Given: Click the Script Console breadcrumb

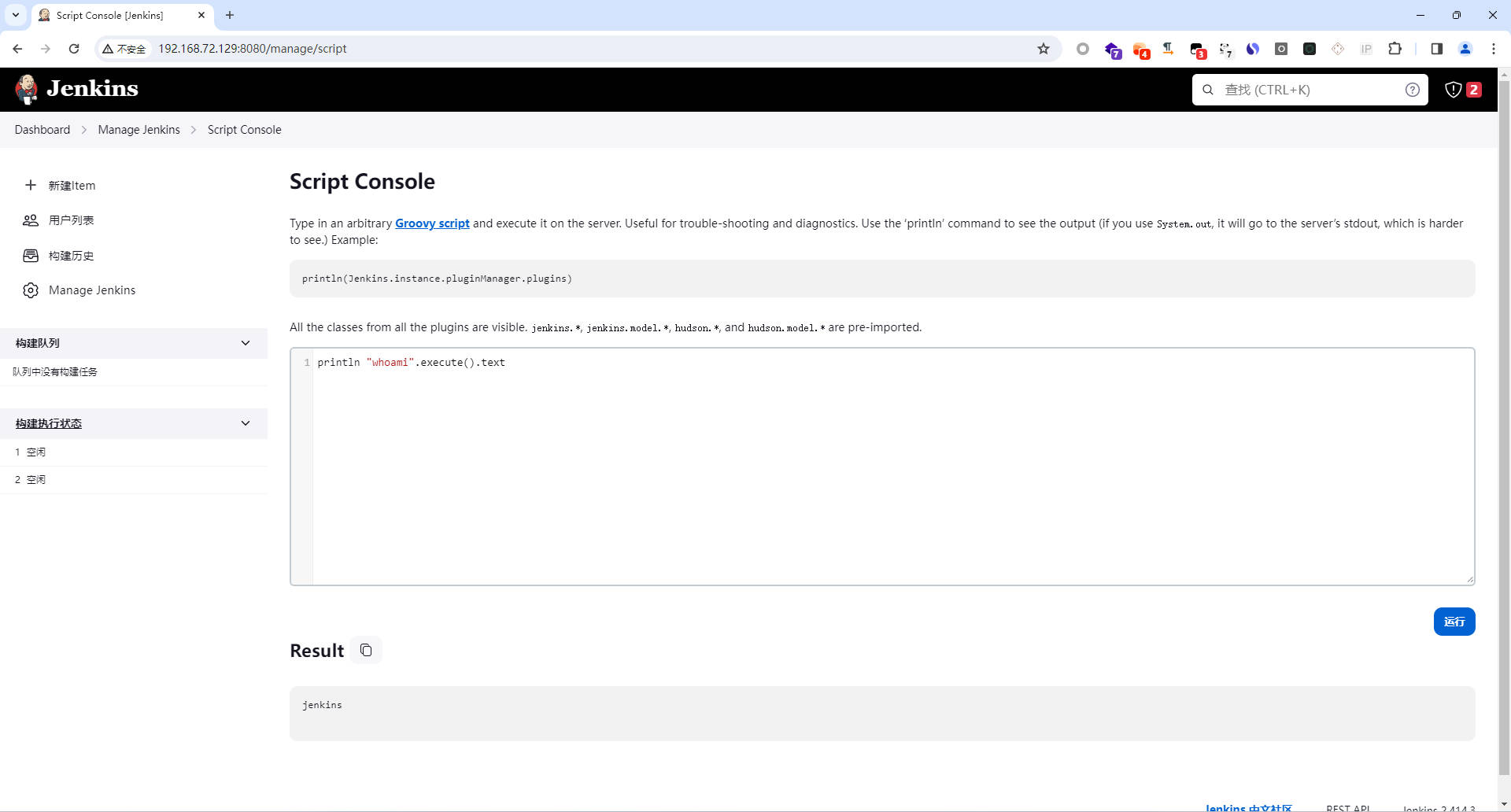Looking at the screenshot, I should (x=244, y=130).
